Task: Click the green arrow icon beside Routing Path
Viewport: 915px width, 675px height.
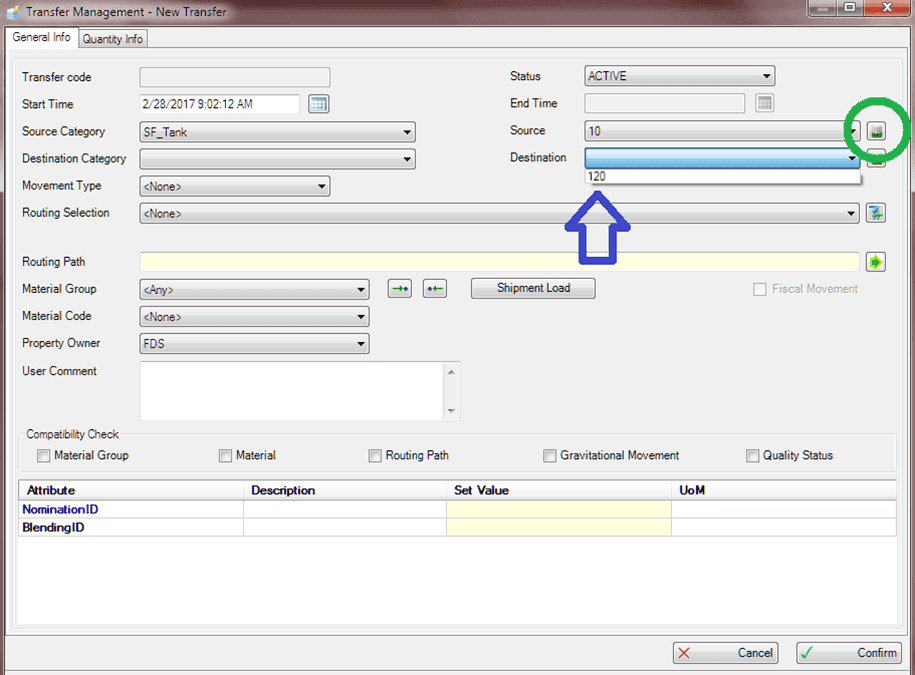Action: click(875, 261)
